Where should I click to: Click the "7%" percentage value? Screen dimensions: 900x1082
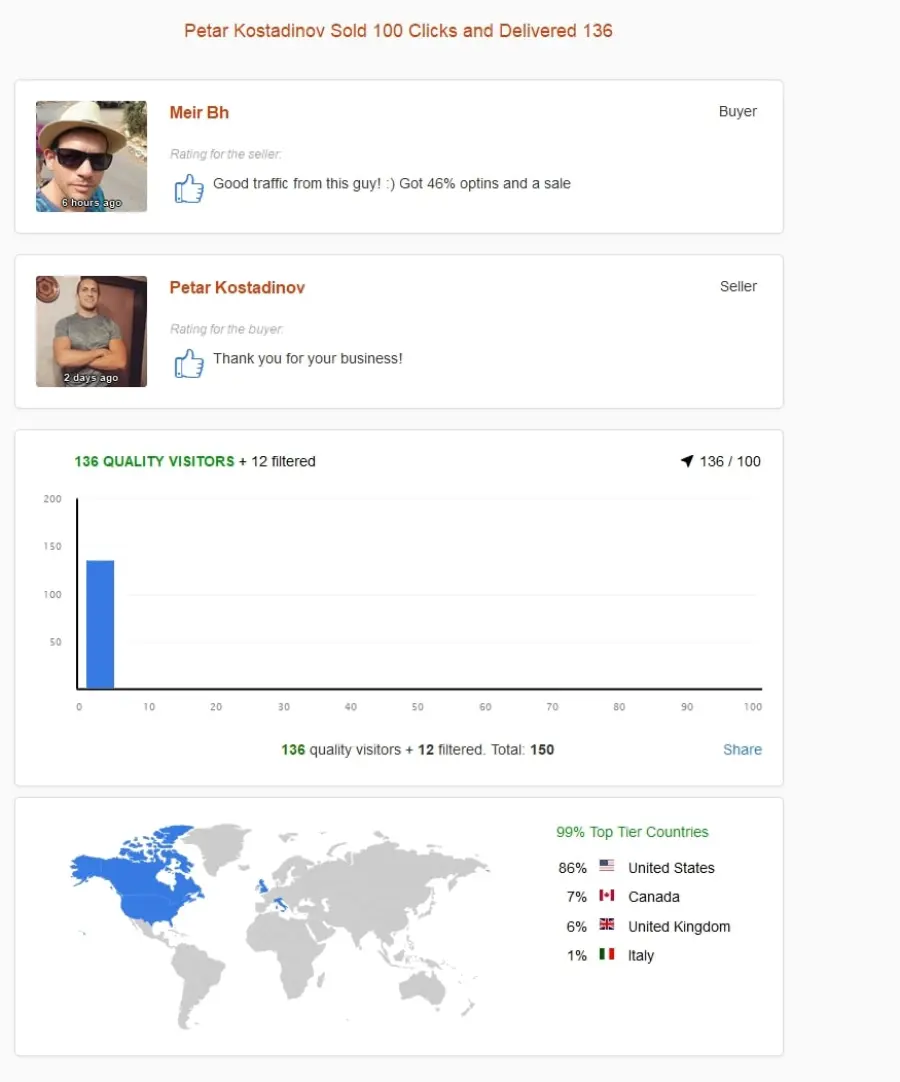[576, 897]
